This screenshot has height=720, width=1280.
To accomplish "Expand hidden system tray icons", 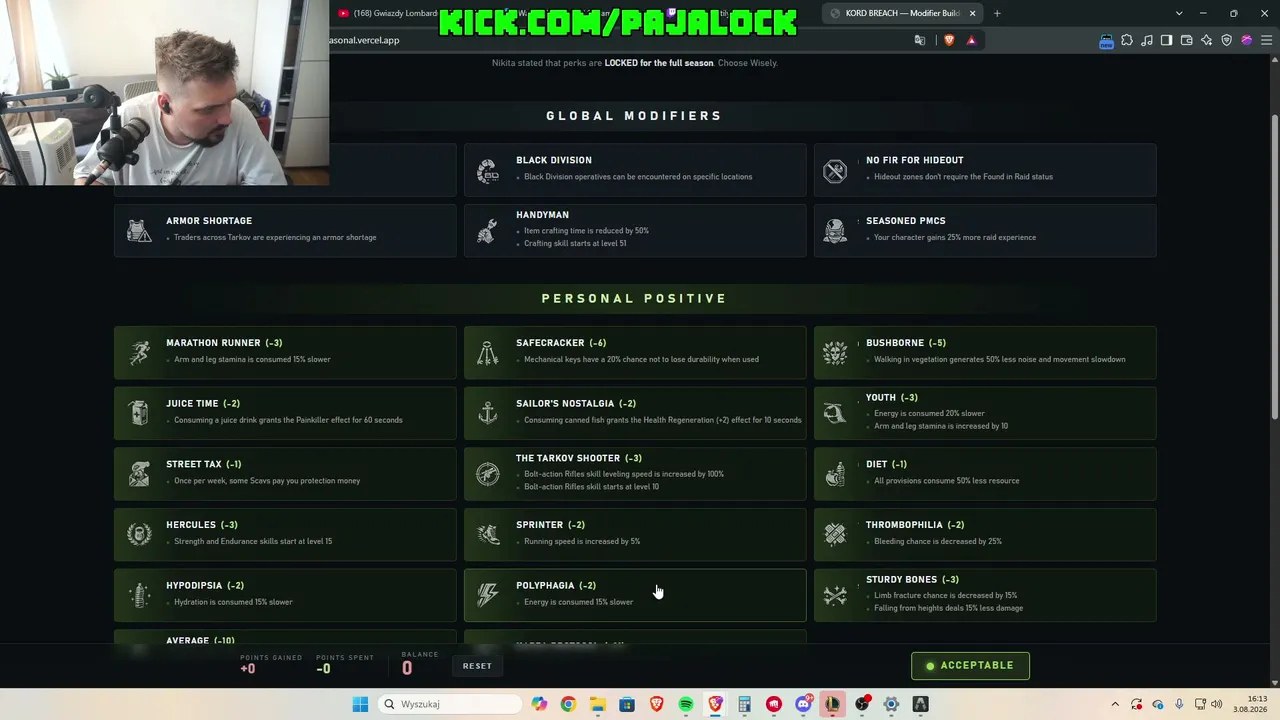I will (1115, 704).
